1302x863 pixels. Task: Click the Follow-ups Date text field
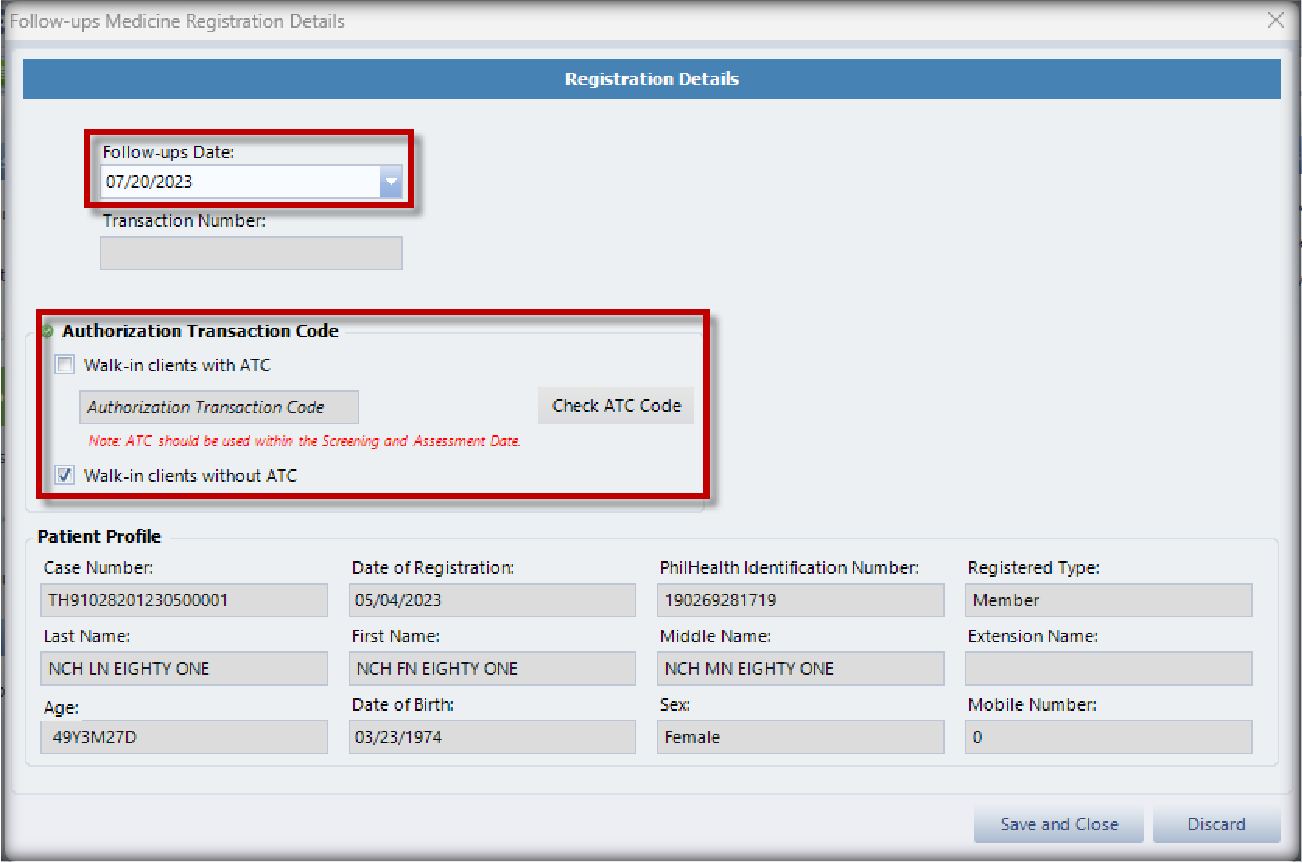240,182
